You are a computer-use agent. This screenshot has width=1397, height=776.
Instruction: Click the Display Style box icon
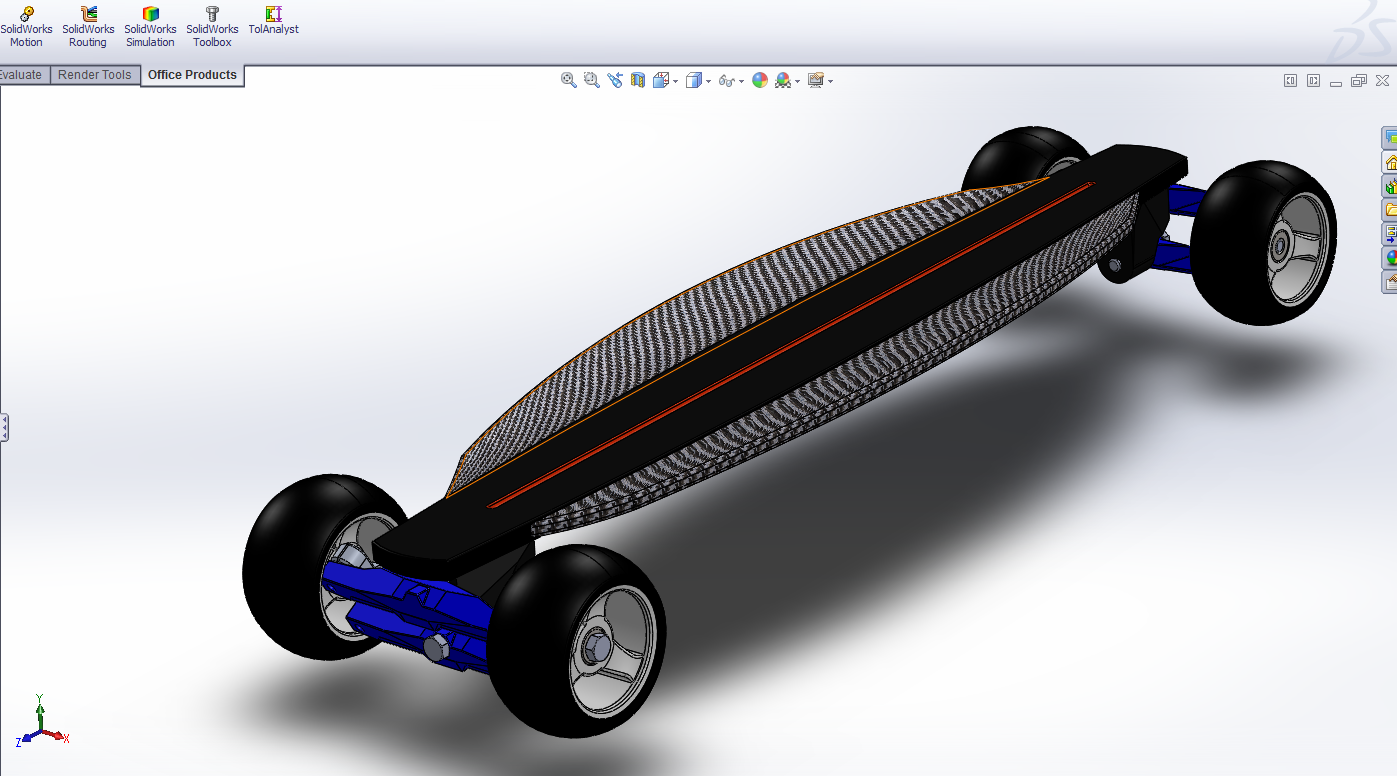click(x=694, y=80)
